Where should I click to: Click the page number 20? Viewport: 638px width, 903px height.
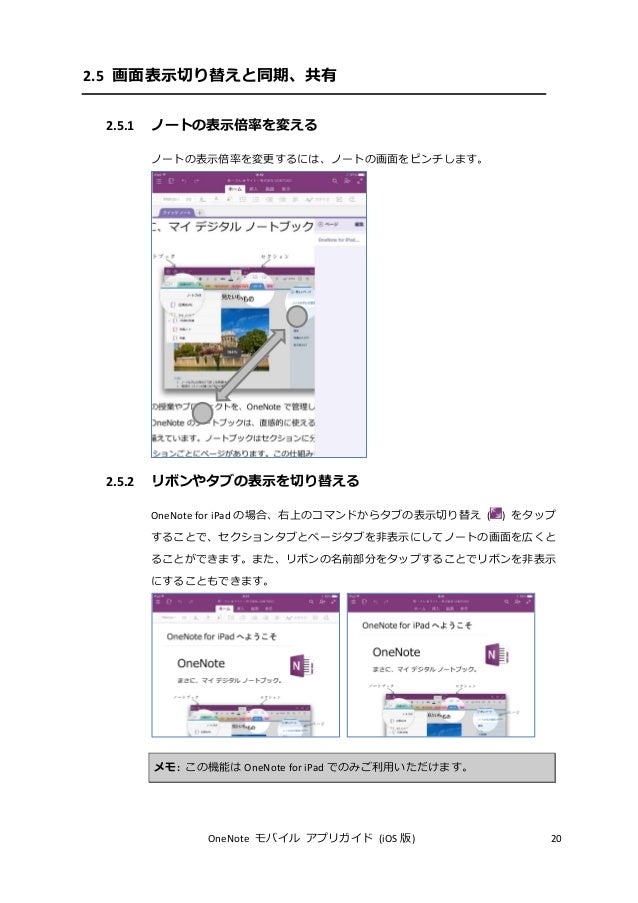click(556, 838)
